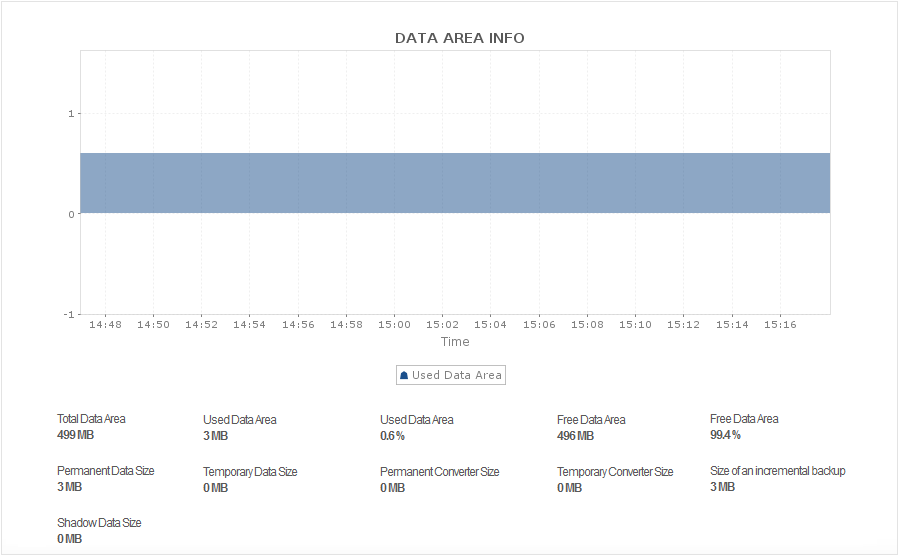This screenshot has height=559, width=900.
Task: Select the 14:48 time axis label
Action: tap(105, 325)
